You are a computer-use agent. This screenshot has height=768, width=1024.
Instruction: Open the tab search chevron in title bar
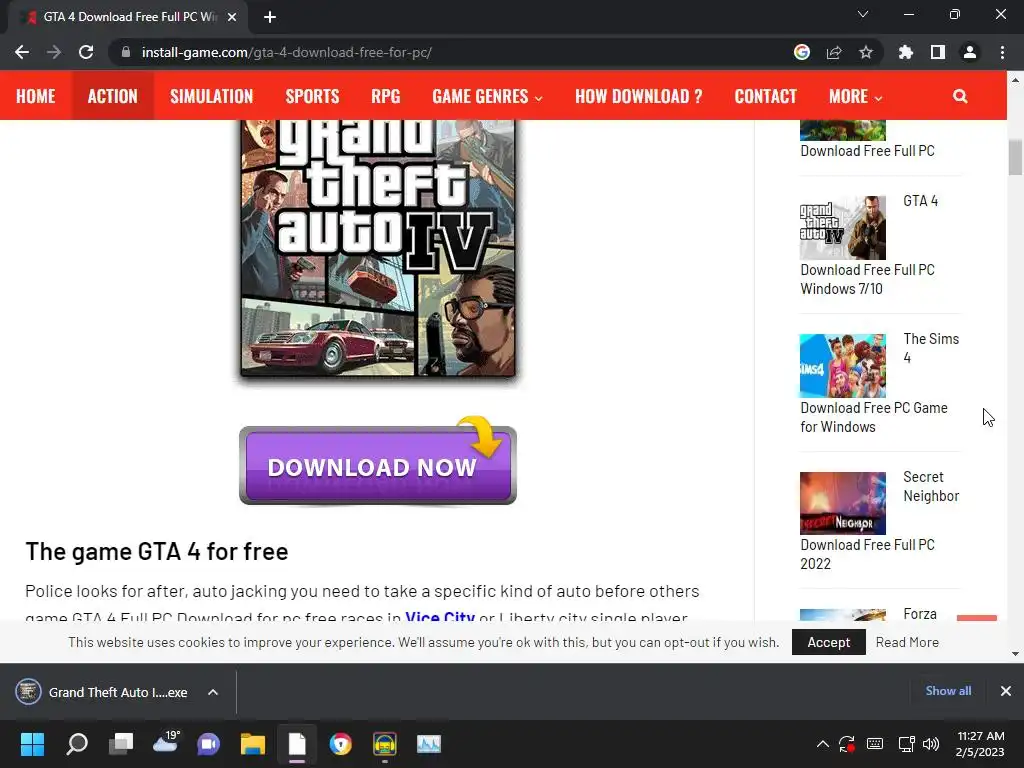click(x=863, y=14)
